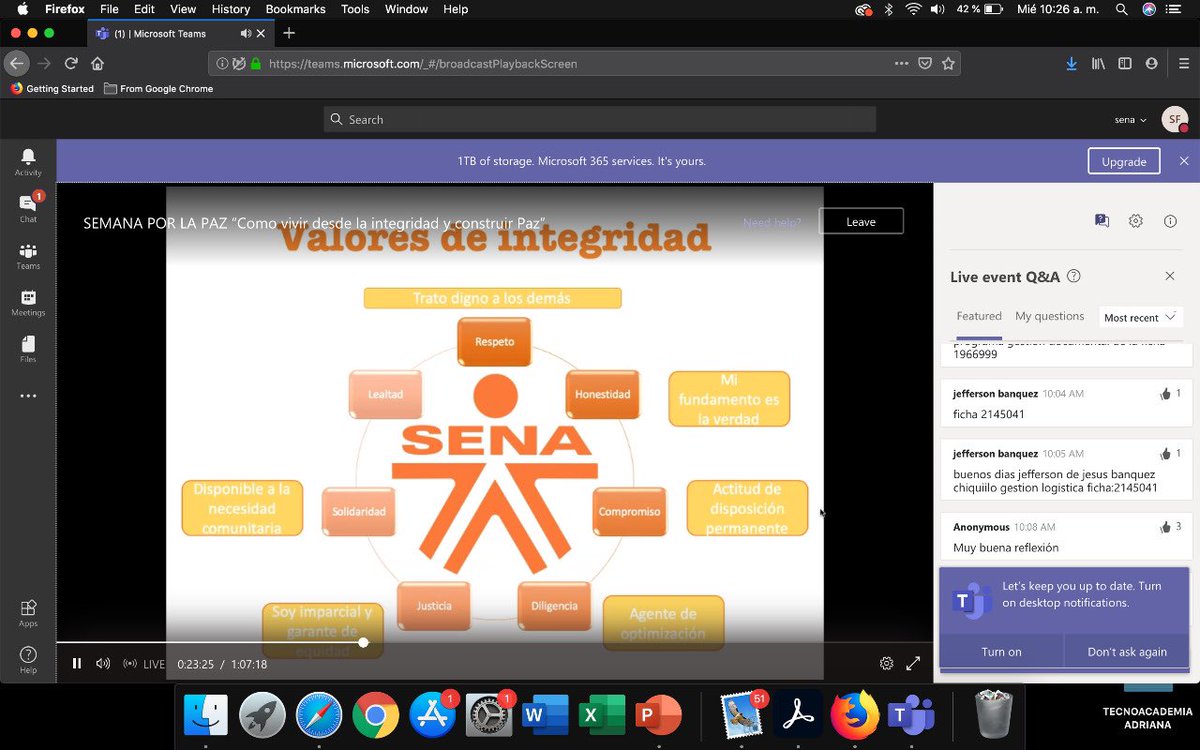Screen dimensions: 1200x750
Task: Bookmark this page with star icon
Action: click(x=948, y=63)
